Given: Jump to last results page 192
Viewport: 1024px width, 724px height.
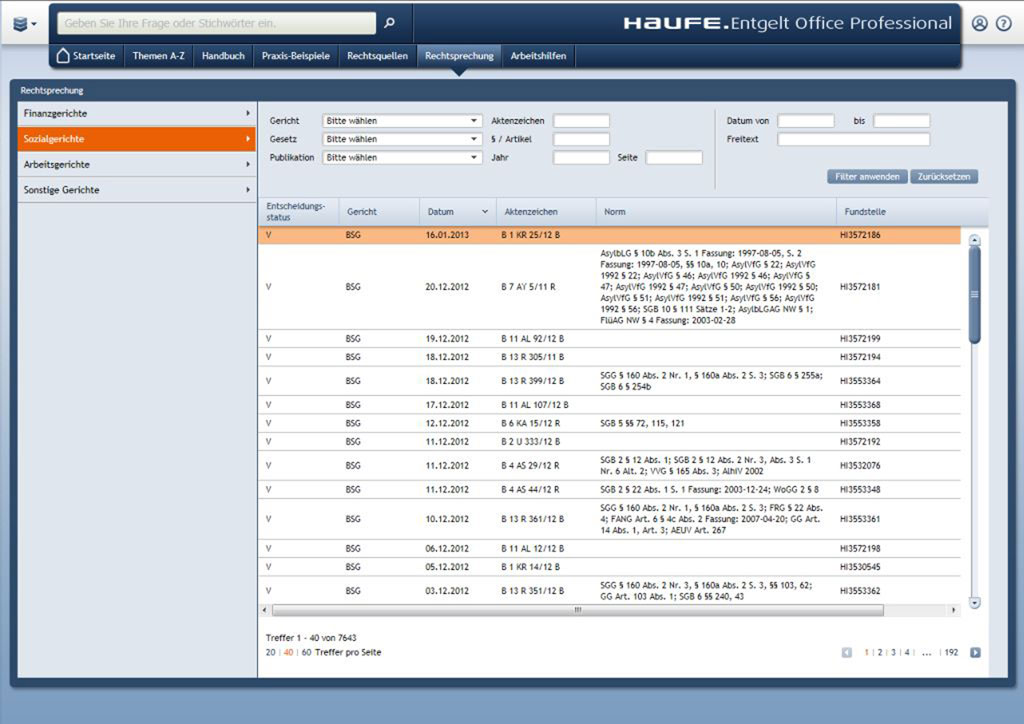Looking at the screenshot, I should point(952,652).
